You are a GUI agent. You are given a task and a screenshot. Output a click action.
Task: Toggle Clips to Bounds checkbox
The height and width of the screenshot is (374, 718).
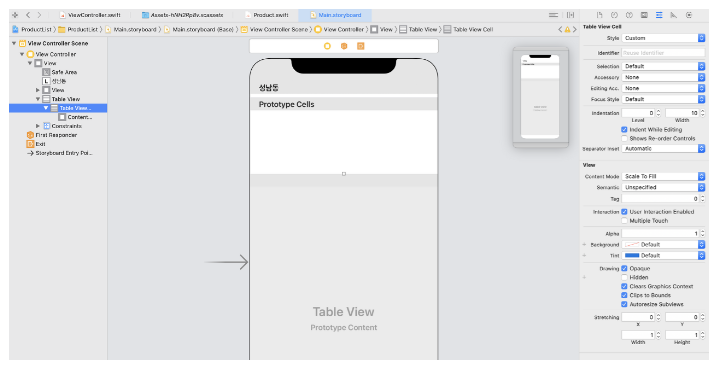[x=624, y=295]
